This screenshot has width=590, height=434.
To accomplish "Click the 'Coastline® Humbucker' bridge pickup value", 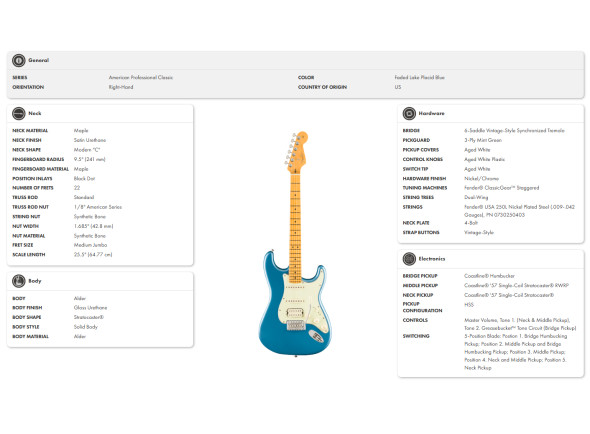I will pos(489,276).
